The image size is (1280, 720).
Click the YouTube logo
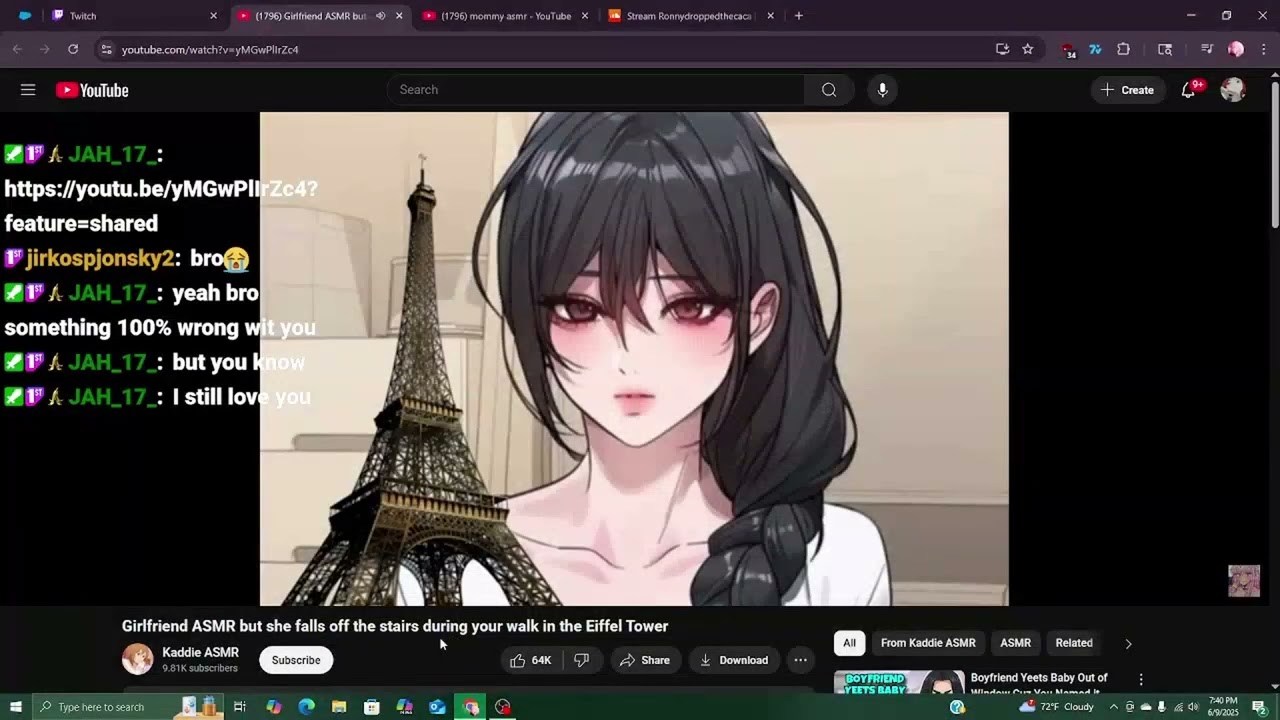click(92, 90)
